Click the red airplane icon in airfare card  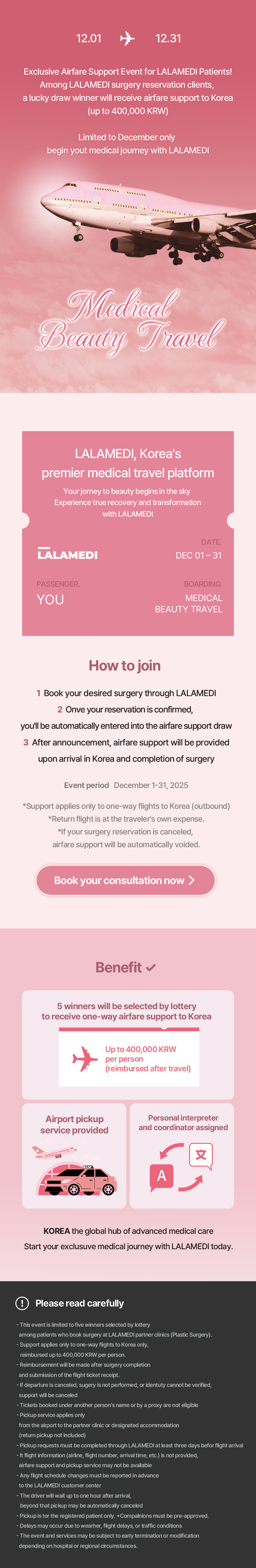click(84, 1058)
